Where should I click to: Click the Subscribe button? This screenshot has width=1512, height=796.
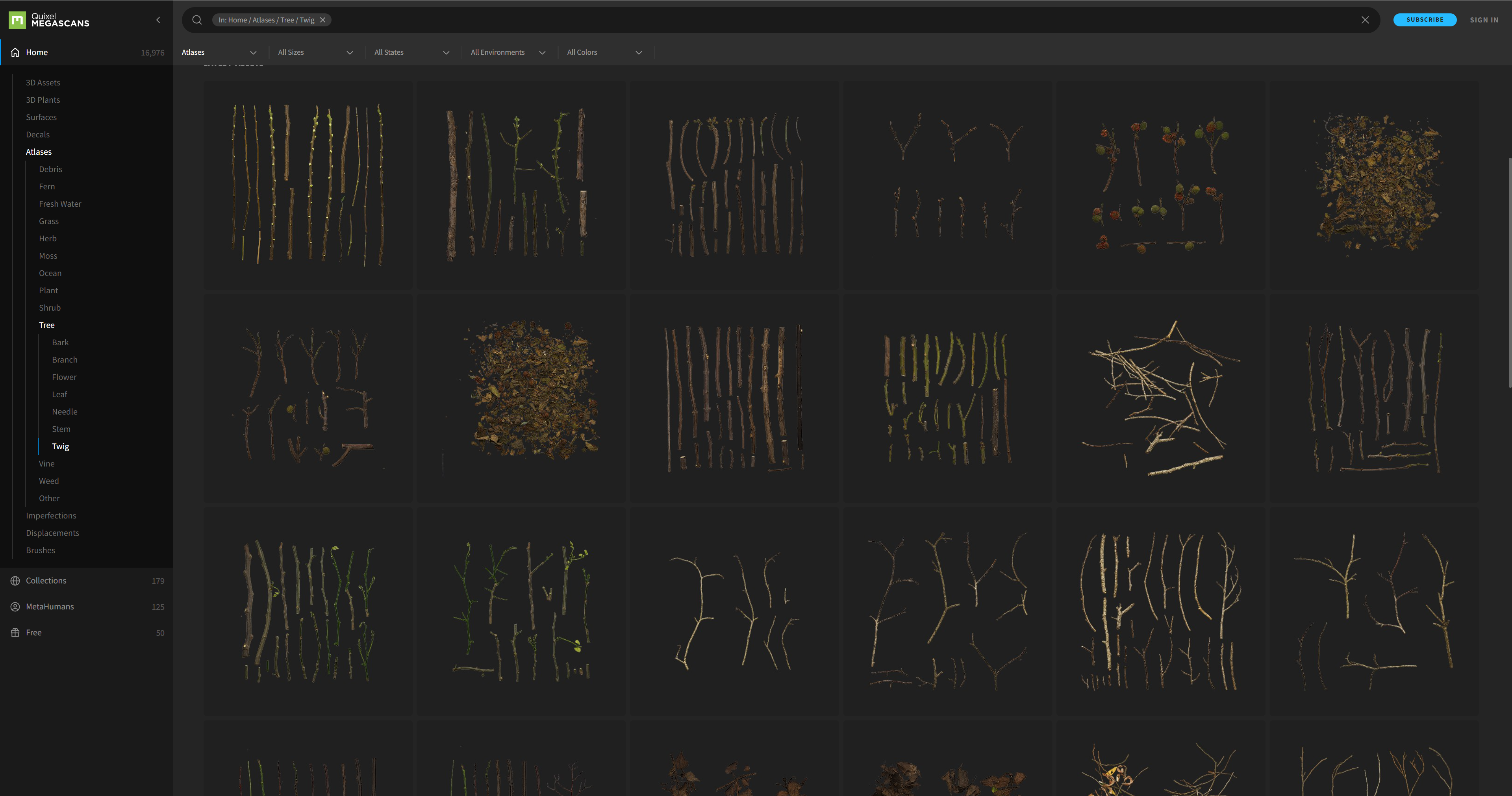pyautogui.click(x=1425, y=20)
